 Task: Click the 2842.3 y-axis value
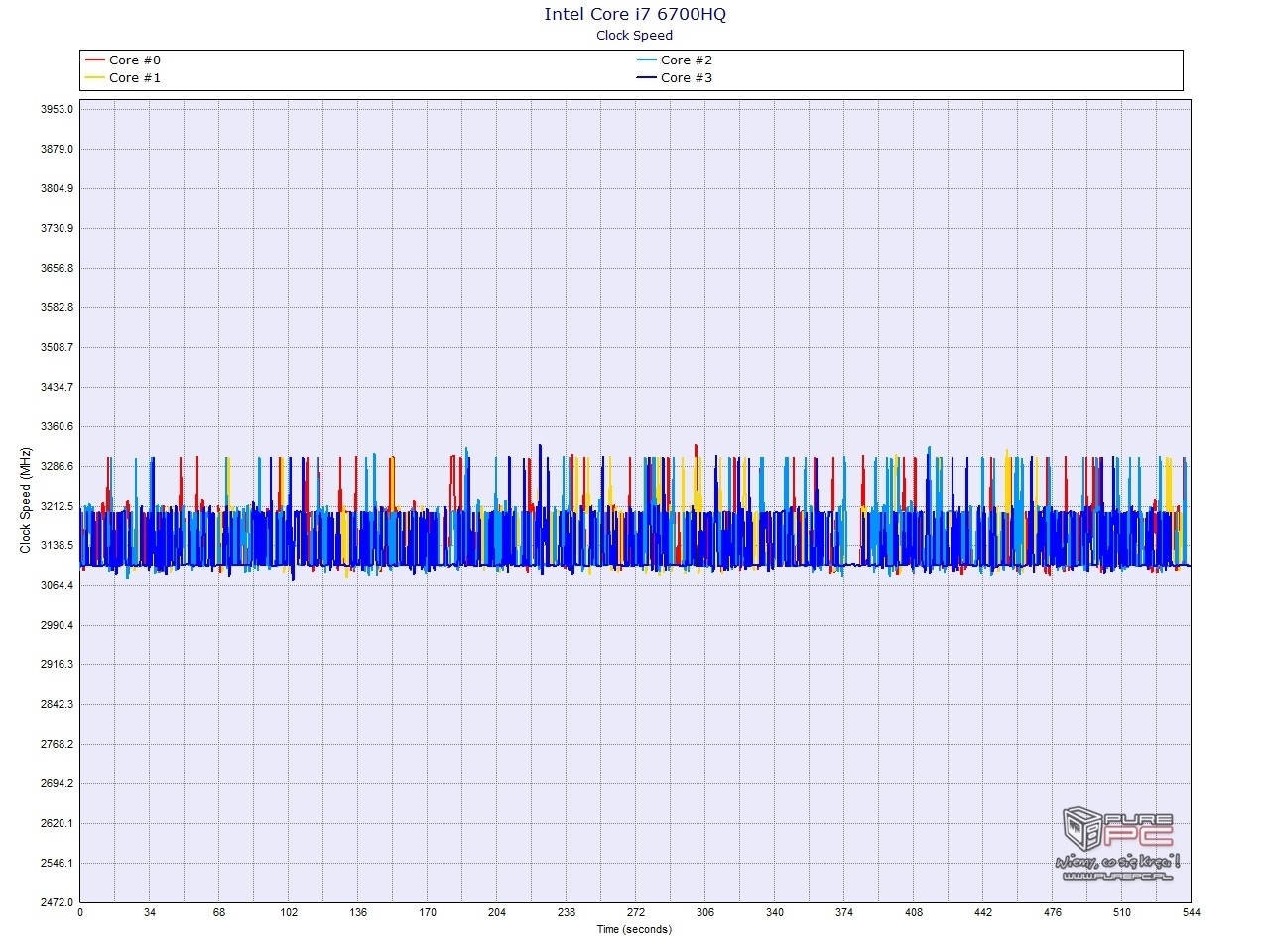tap(57, 704)
